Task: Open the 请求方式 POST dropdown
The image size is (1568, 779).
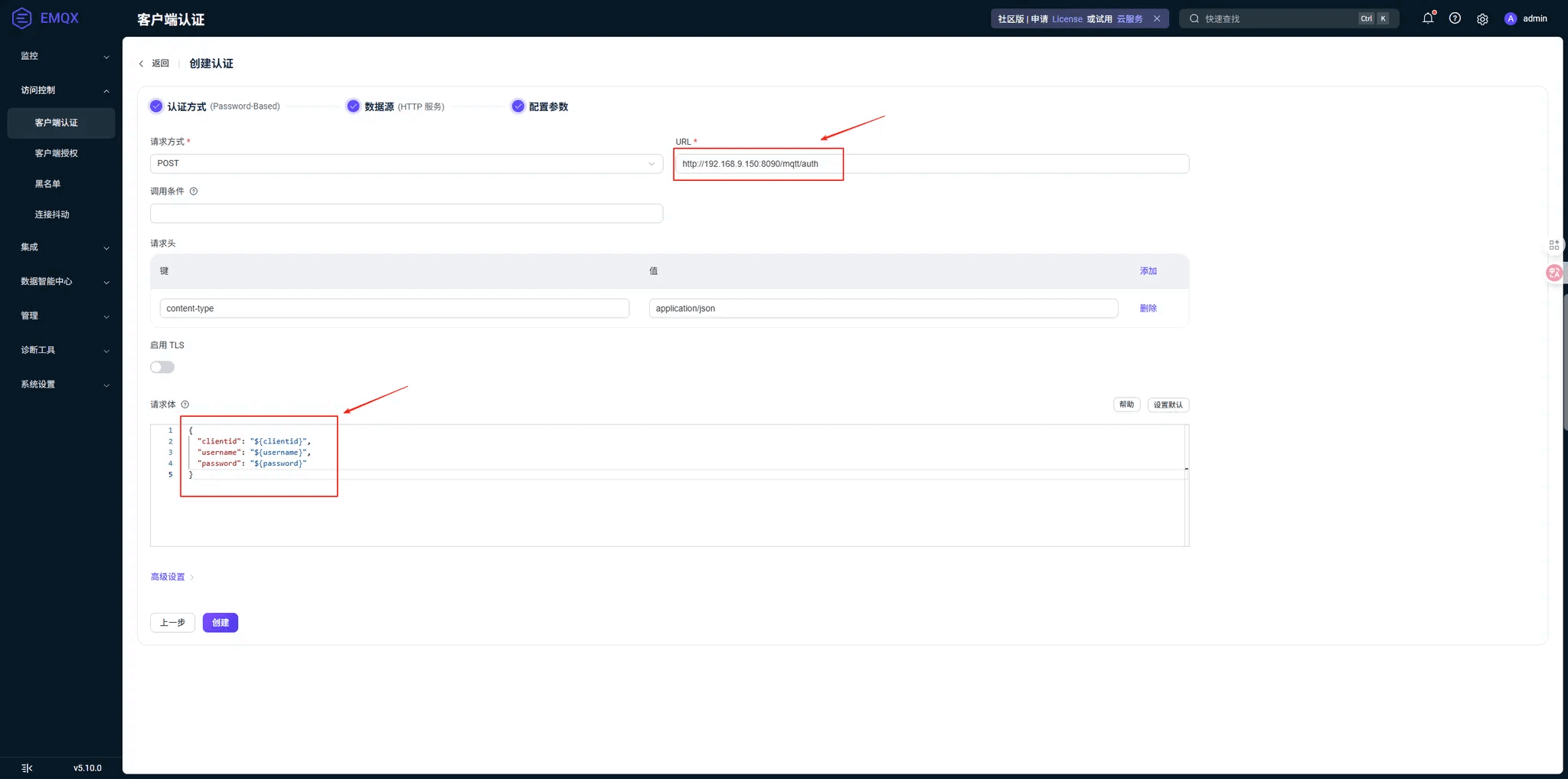Action: click(x=406, y=163)
